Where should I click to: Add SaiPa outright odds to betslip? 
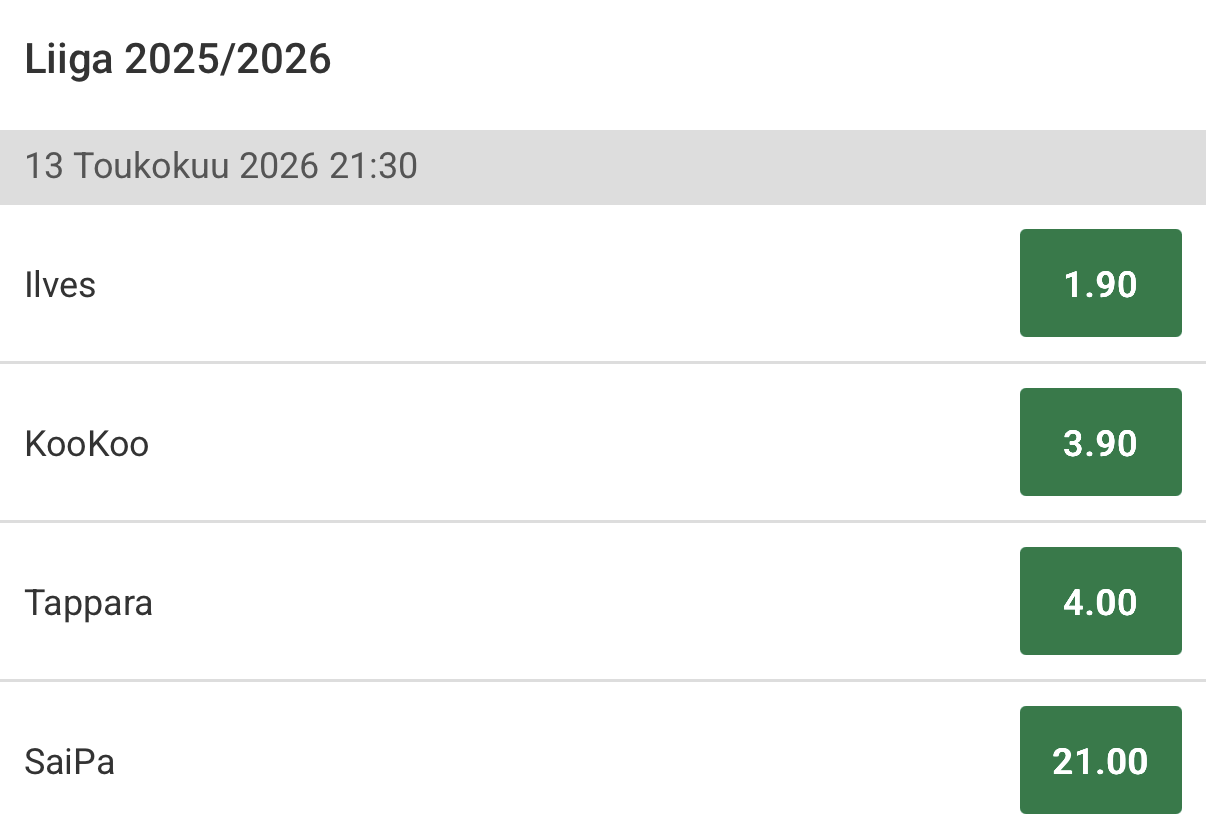pyautogui.click(x=1100, y=760)
